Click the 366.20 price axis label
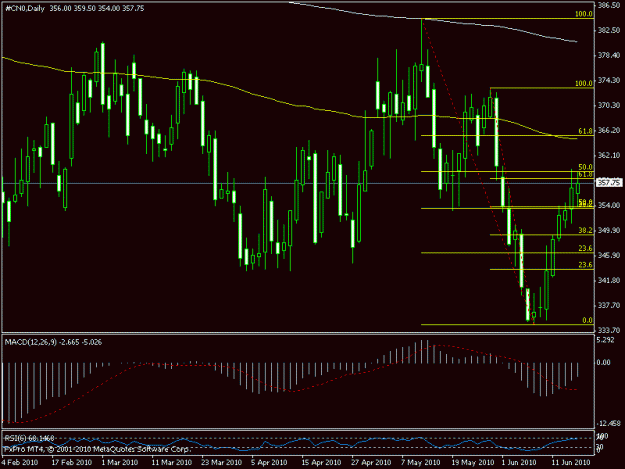Screen dimensions: 625x469 (609, 130)
